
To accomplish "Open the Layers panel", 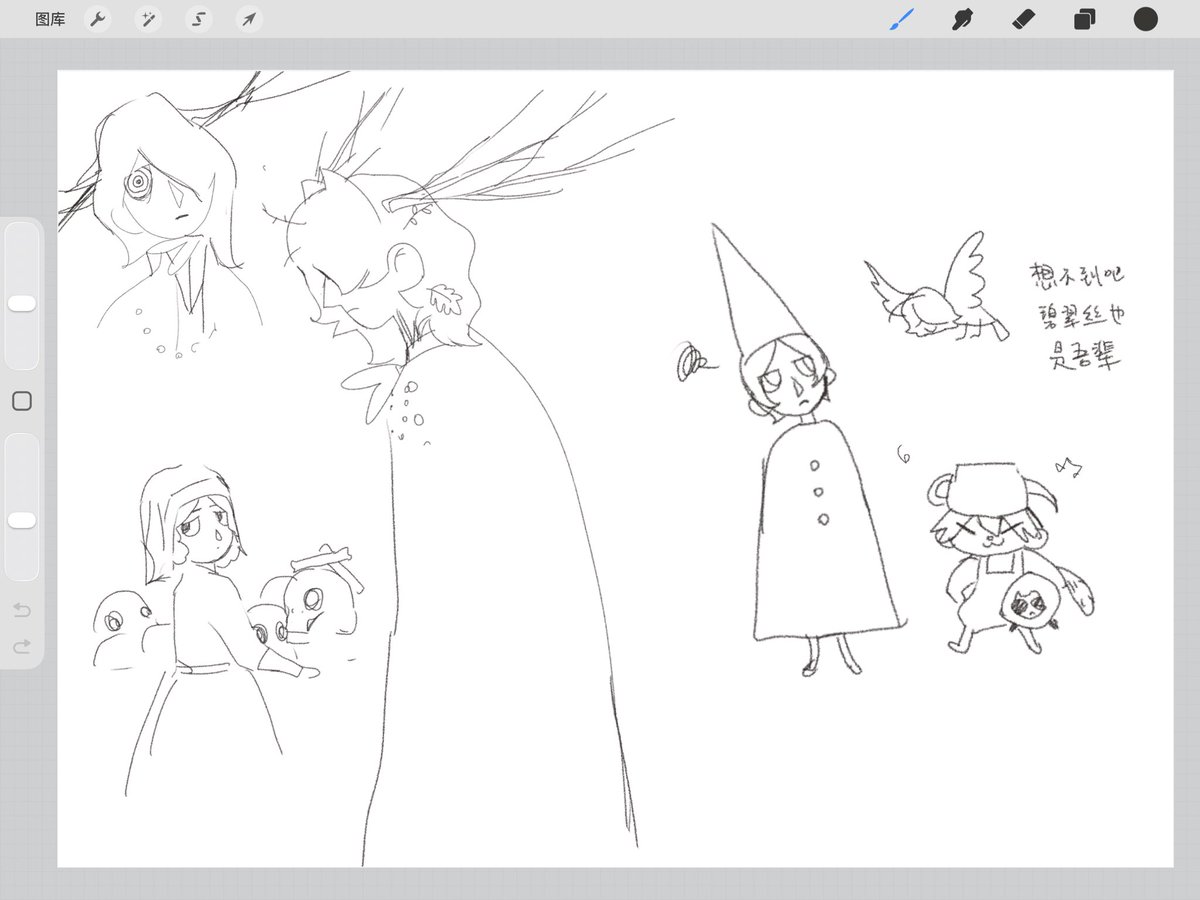I will 1084,19.
